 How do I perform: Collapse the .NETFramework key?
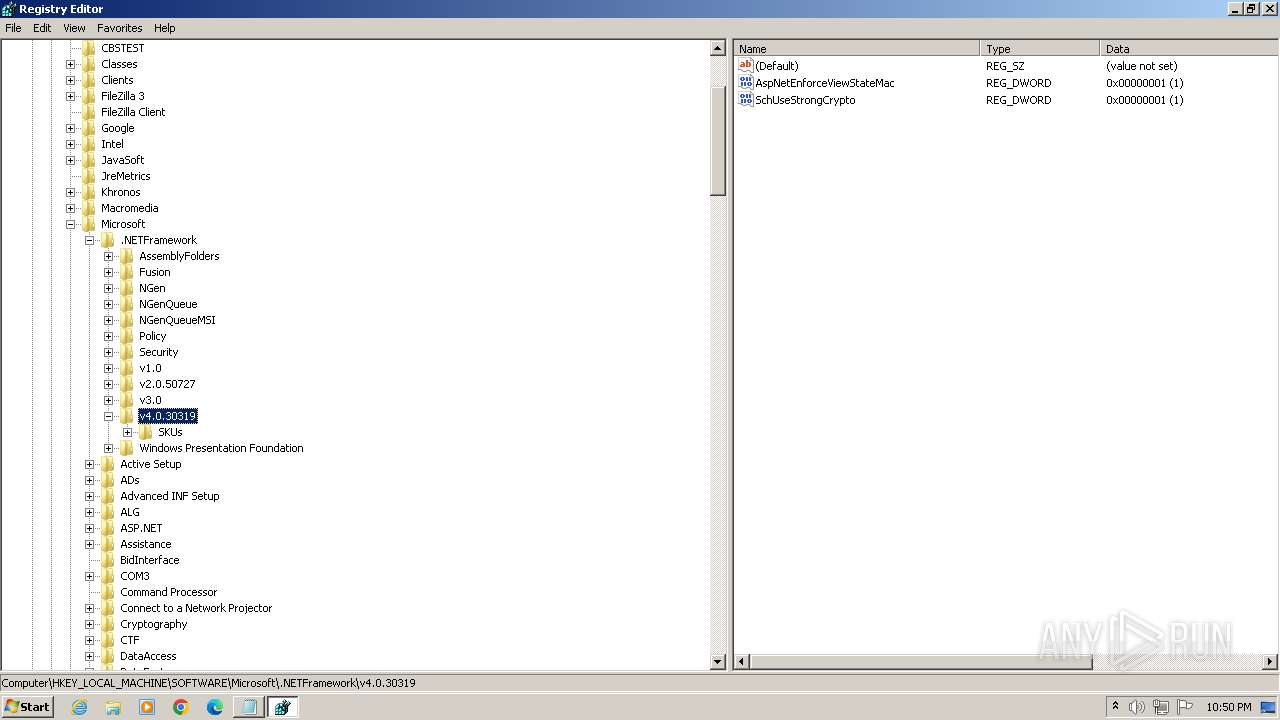click(x=90, y=240)
